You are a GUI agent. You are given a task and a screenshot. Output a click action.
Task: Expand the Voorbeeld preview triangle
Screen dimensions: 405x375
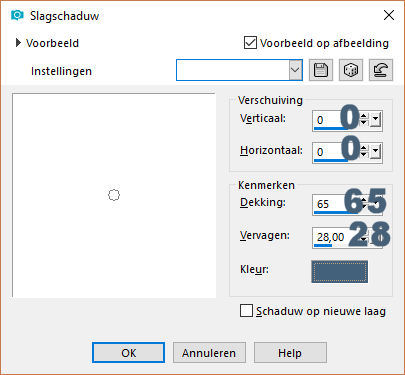coord(18,43)
